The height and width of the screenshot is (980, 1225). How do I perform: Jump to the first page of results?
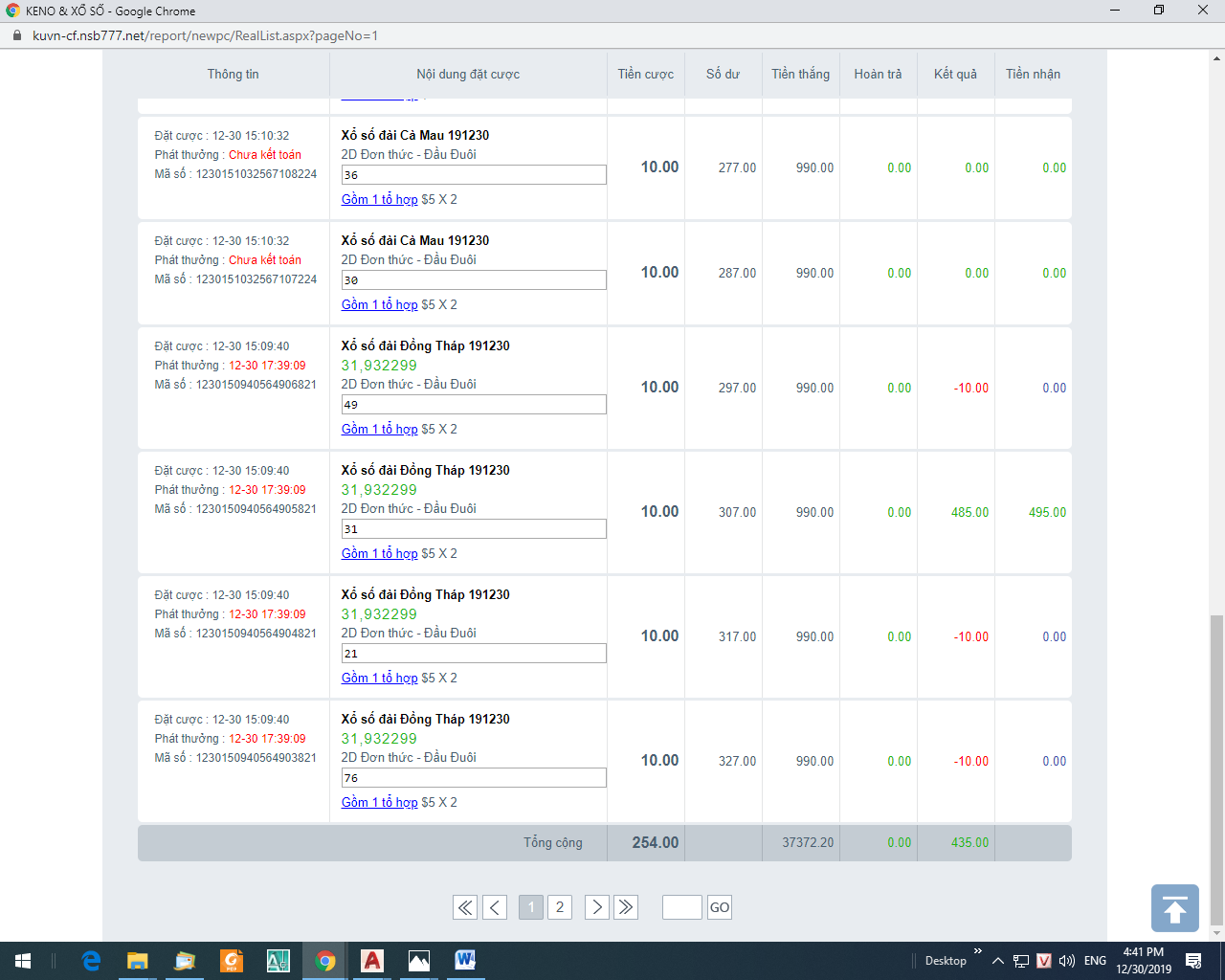tap(465, 907)
